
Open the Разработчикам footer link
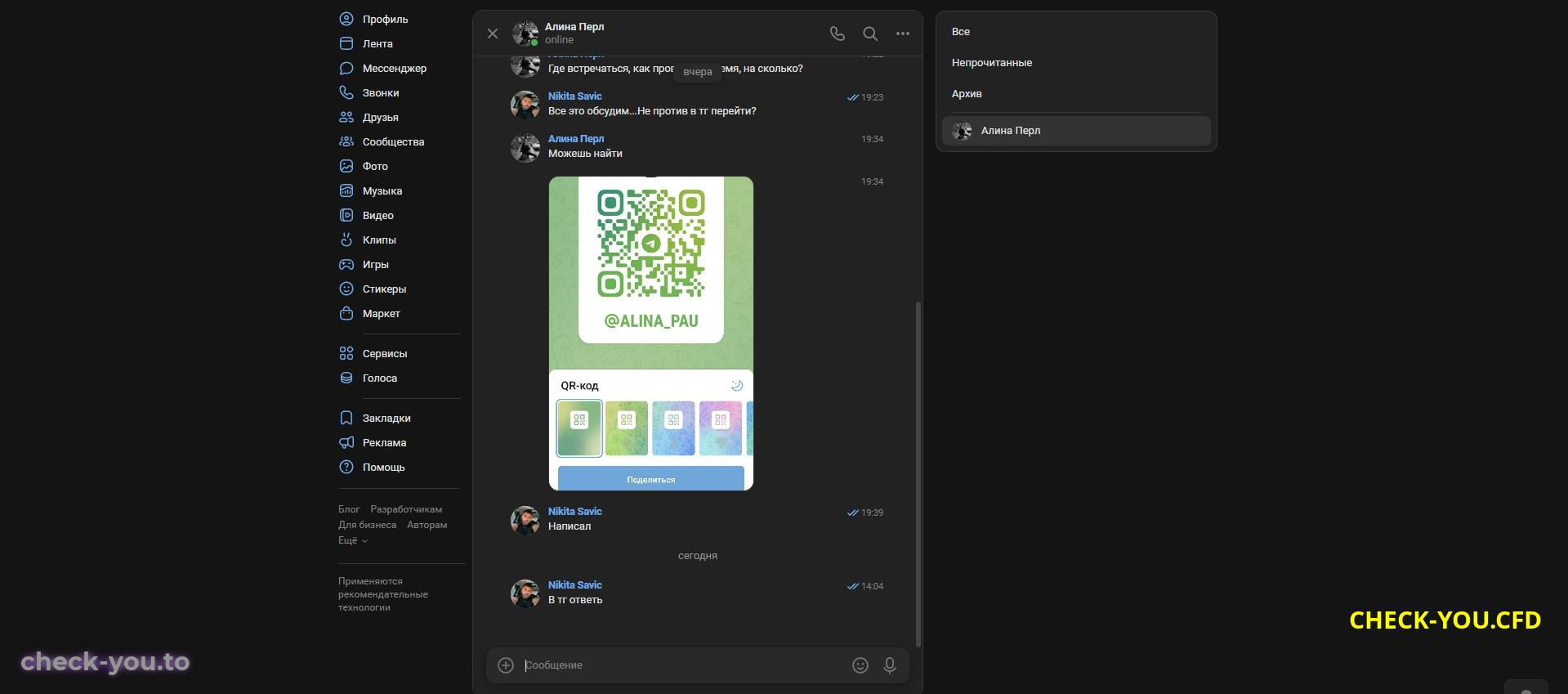point(406,509)
